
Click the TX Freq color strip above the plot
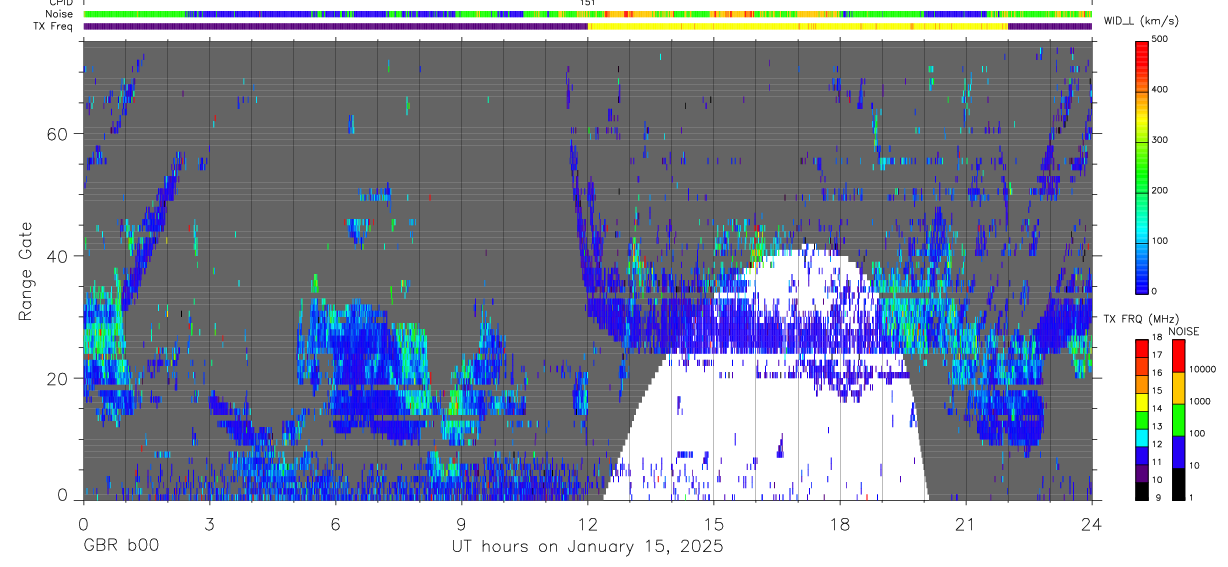pos(587,27)
